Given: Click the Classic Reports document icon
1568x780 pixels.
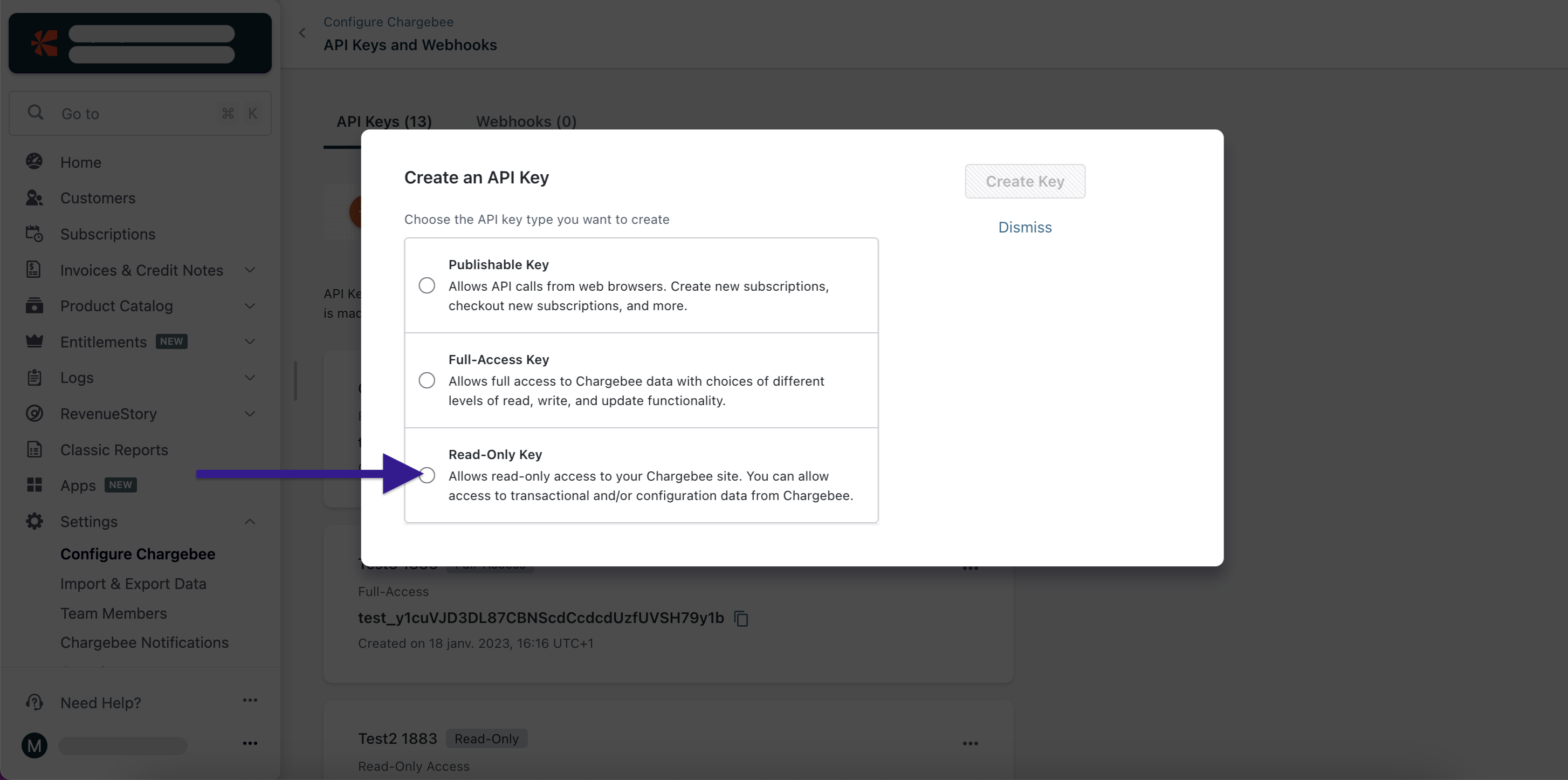Looking at the screenshot, I should click(34, 449).
